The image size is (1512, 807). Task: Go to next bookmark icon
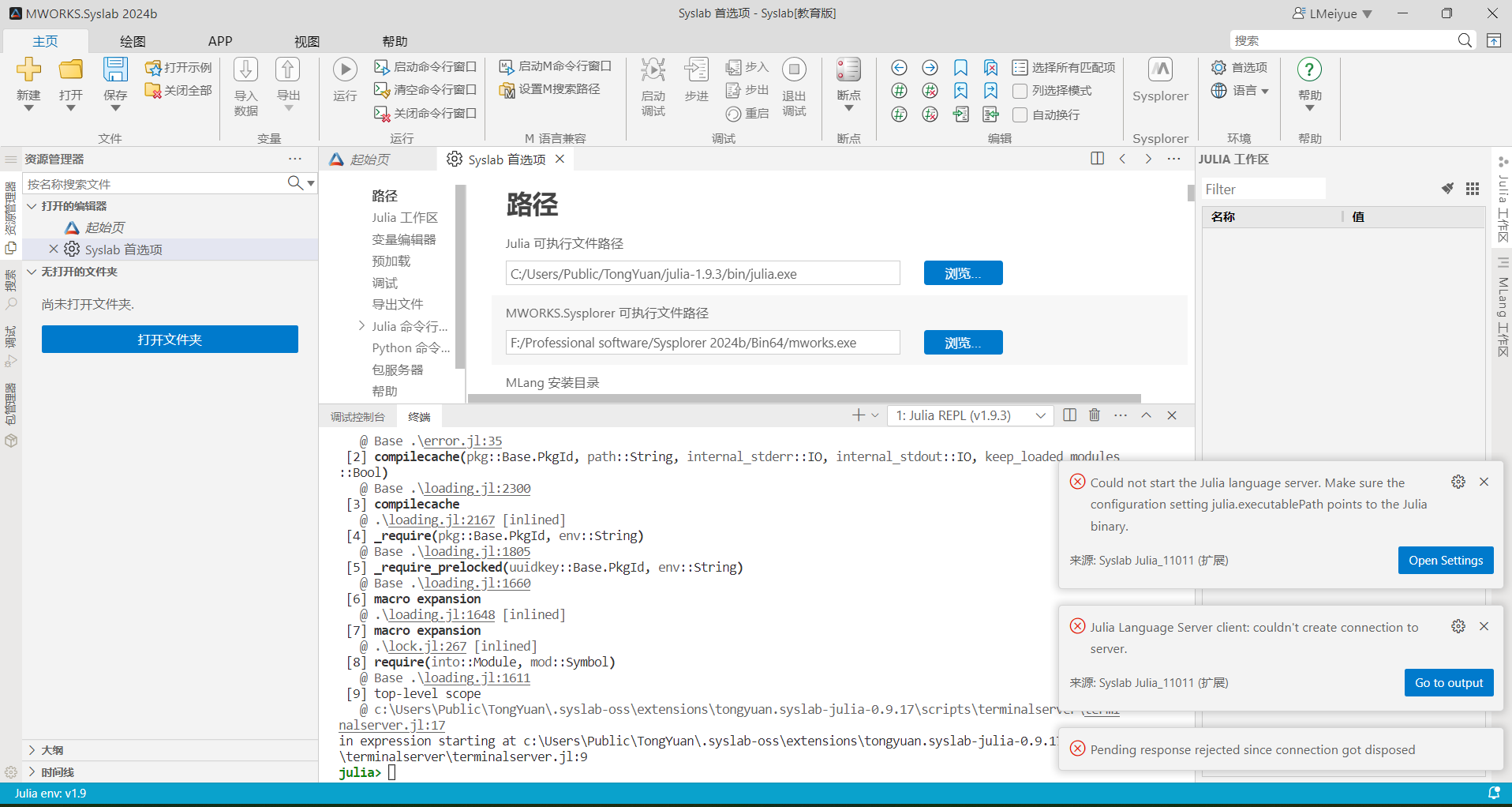coord(991,91)
